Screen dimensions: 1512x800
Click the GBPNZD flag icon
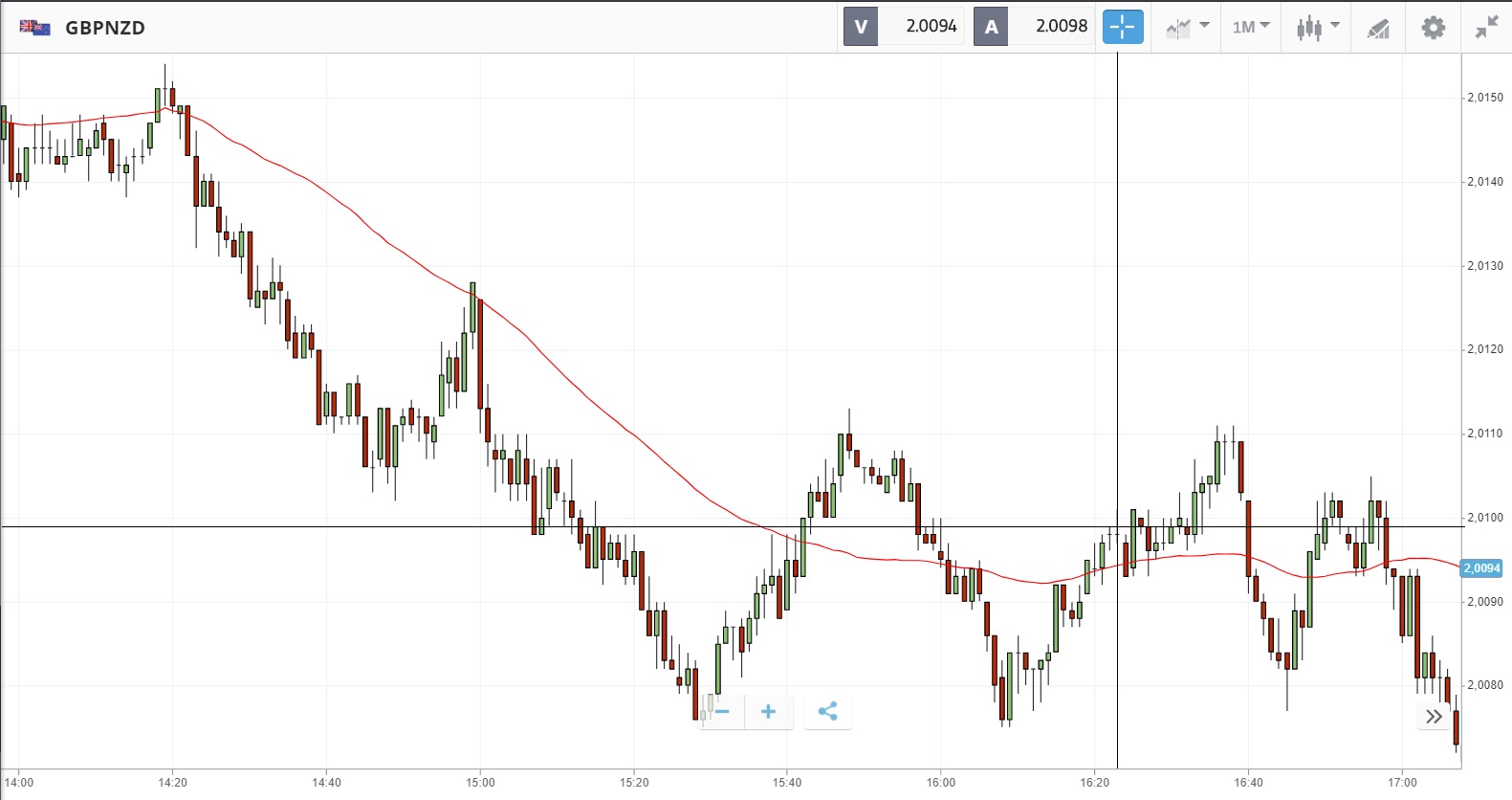(35, 28)
